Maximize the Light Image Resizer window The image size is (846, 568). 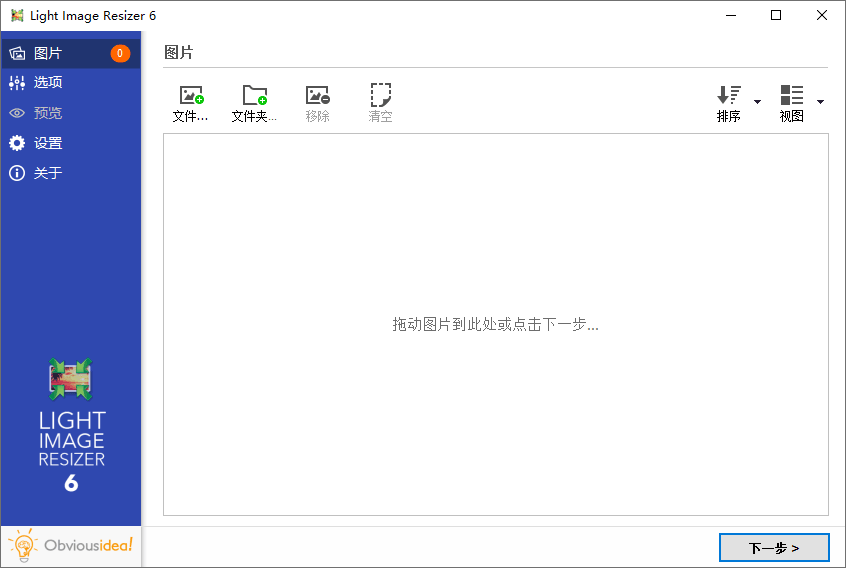click(x=776, y=16)
